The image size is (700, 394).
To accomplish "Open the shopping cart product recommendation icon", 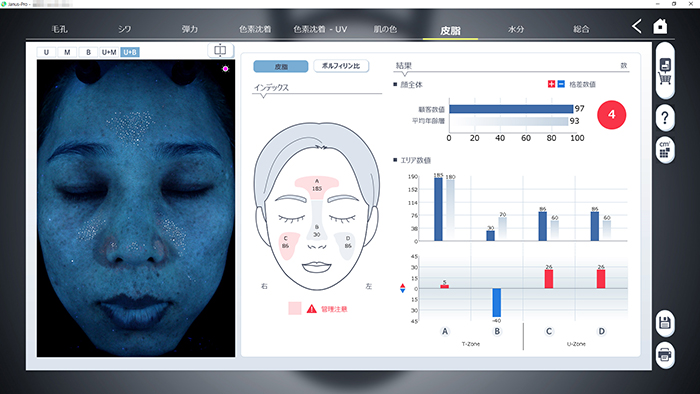I will click(x=665, y=71).
